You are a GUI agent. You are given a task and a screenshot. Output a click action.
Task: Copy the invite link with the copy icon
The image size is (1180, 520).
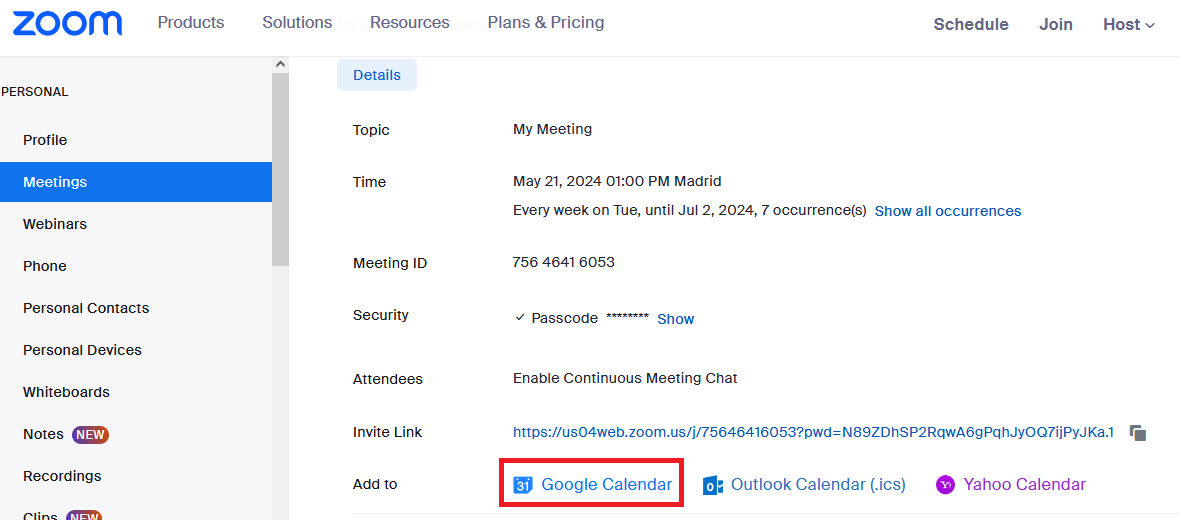click(x=1138, y=433)
